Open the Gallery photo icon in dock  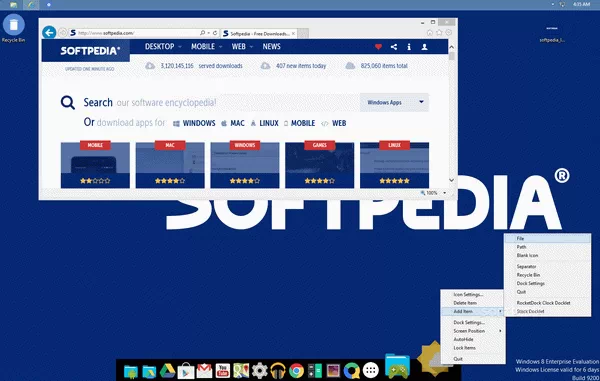click(333, 371)
